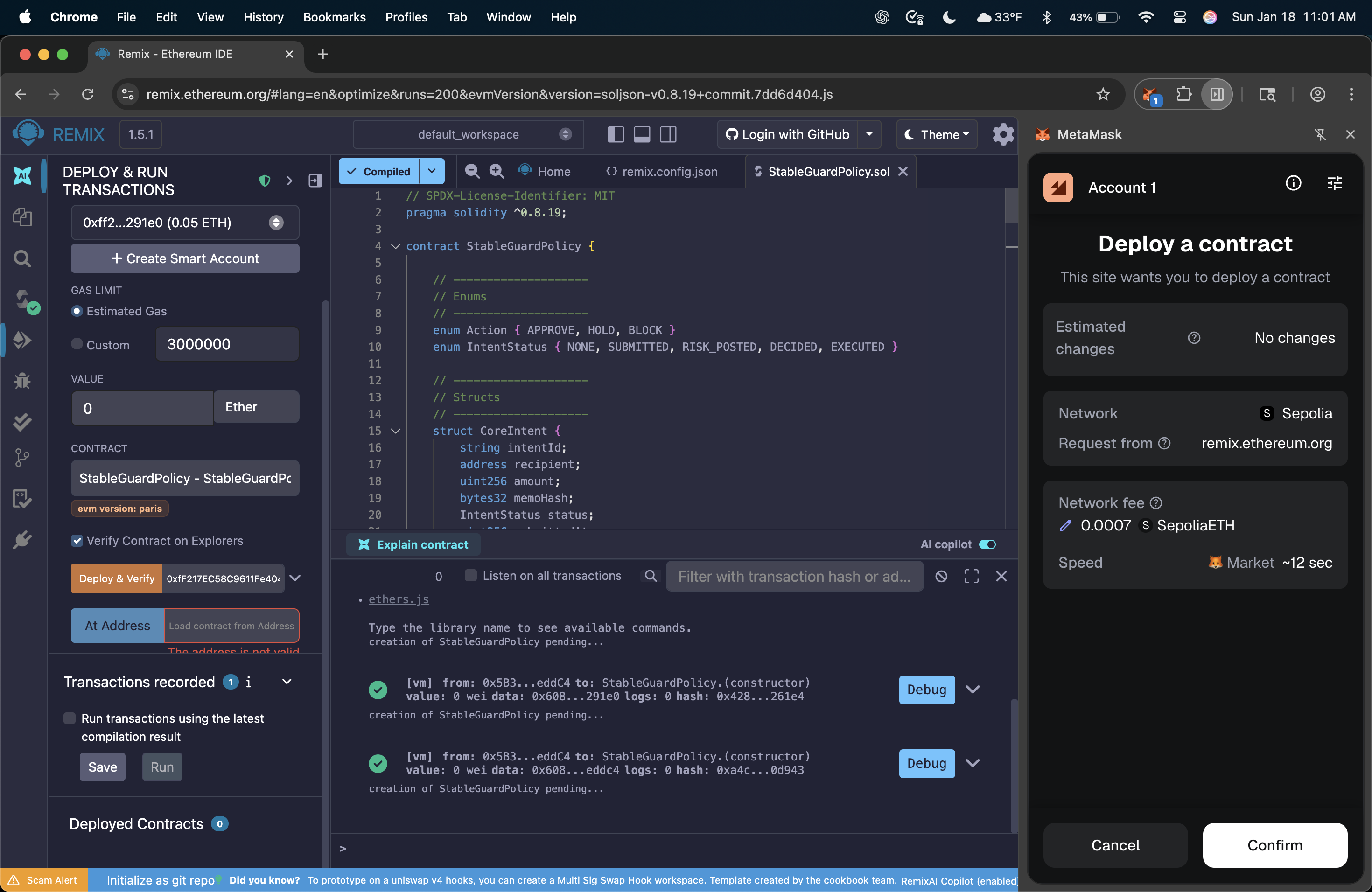Expand the first transaction log details
The height and width of the screenshot is (892, 1372).
point(973,690)
